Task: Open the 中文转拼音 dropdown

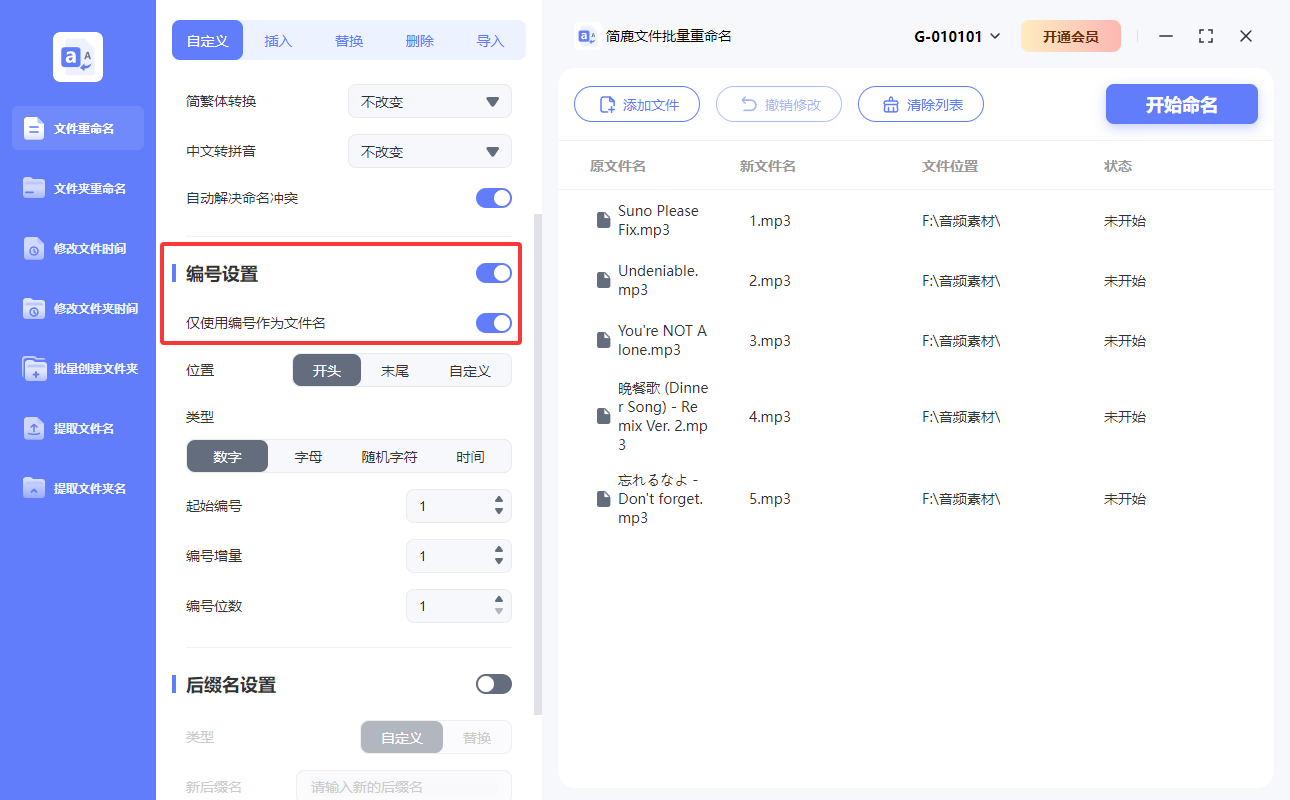Action: click(429, 151)
